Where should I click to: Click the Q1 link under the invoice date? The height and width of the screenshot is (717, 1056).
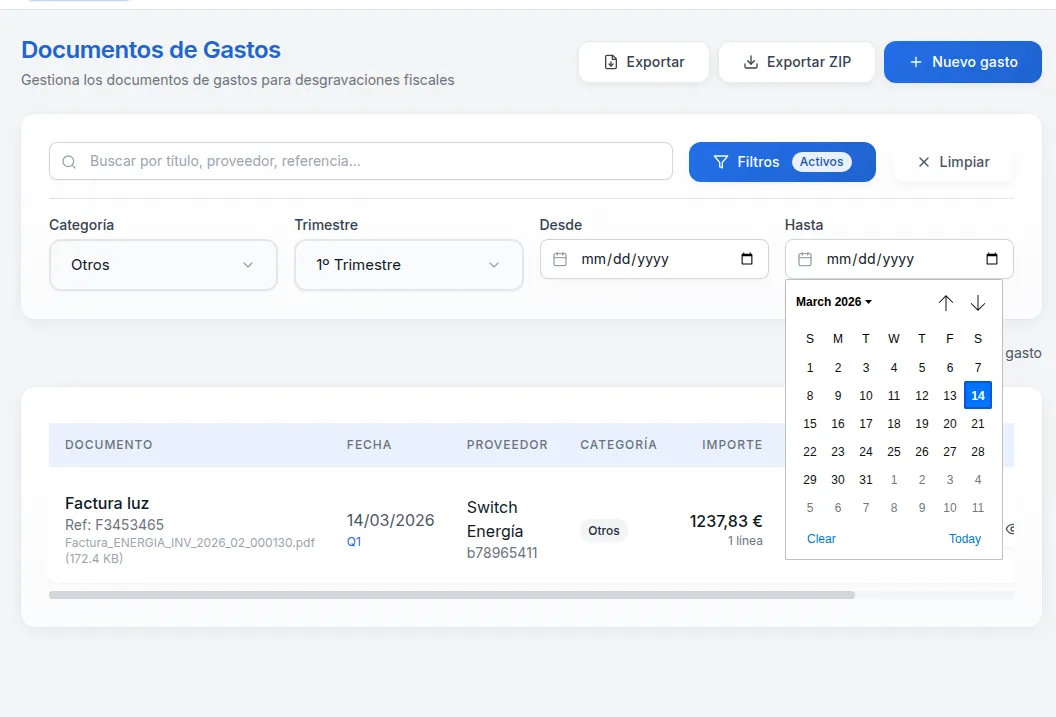352,541
